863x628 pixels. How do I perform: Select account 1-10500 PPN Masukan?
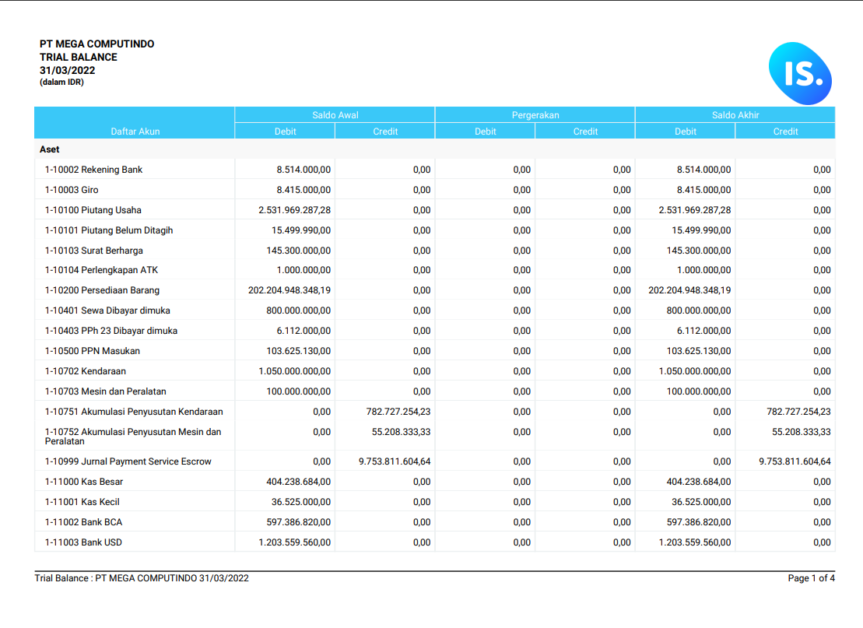pos(92,351)
